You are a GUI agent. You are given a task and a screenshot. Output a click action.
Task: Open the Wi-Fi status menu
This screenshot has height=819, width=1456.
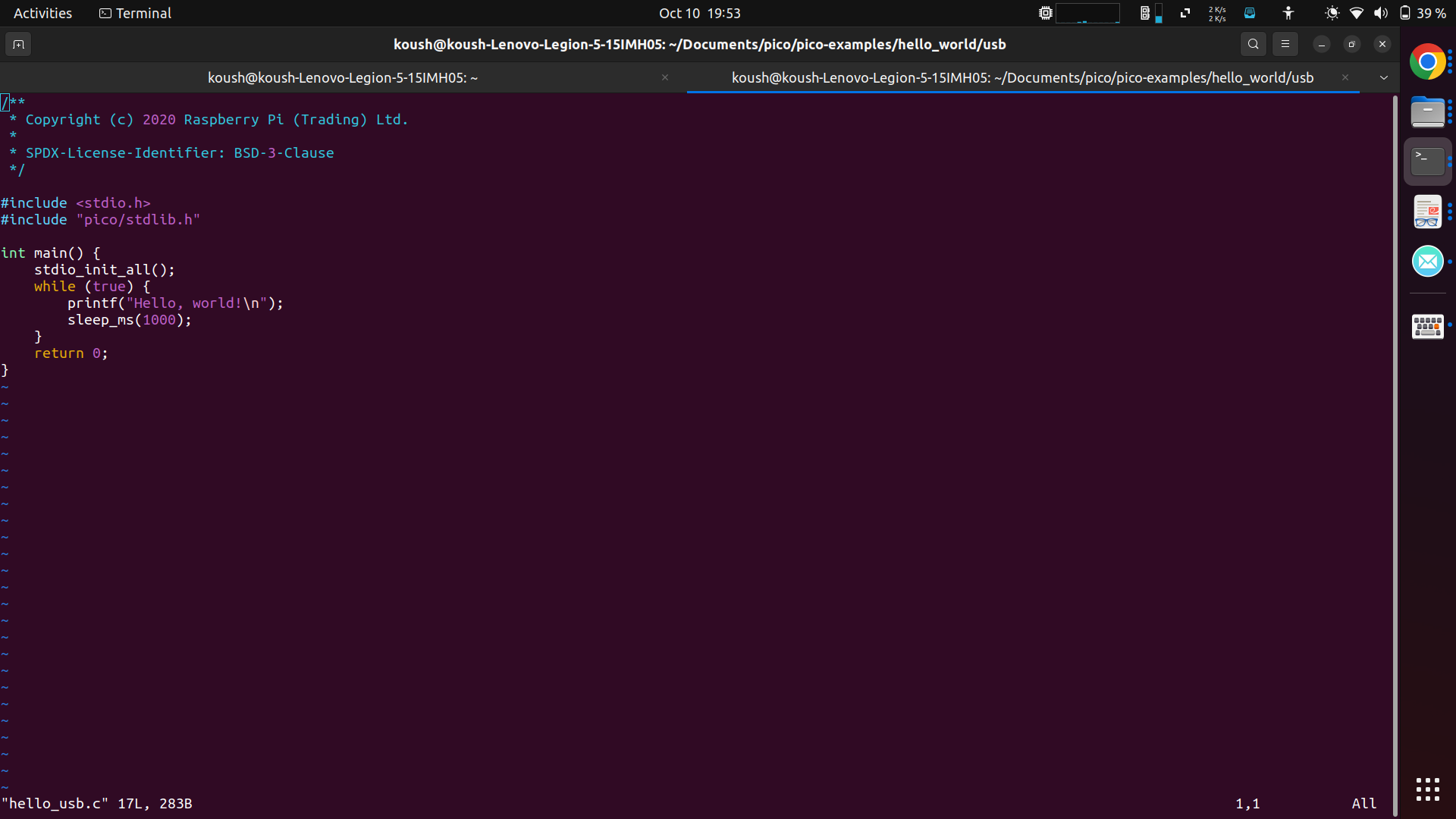pos(1357,13)
